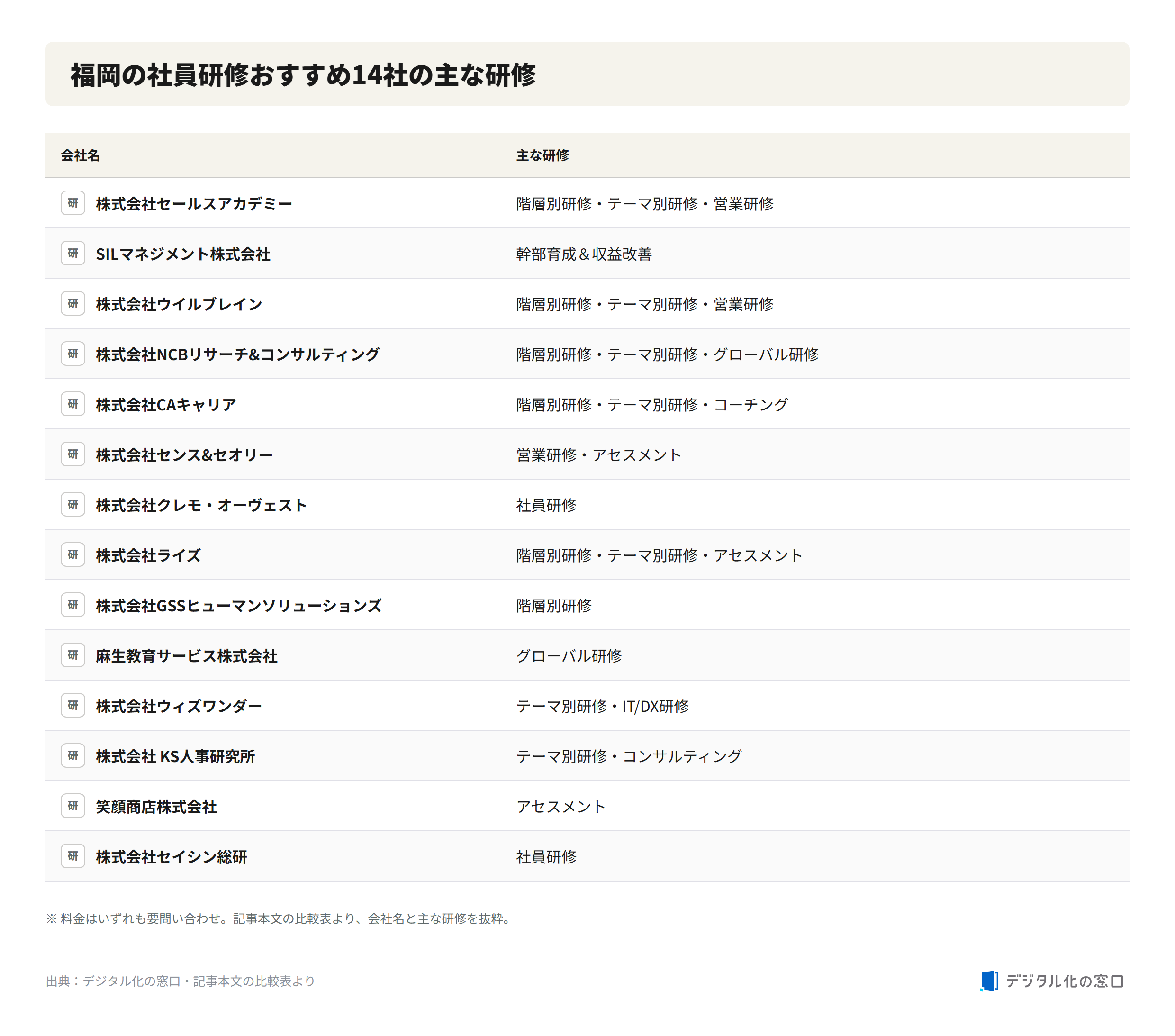The image size is (1175, 1036).
Task: Click the 研 badge for 麻生教育サービス株式会社
Action: [73, 655]
